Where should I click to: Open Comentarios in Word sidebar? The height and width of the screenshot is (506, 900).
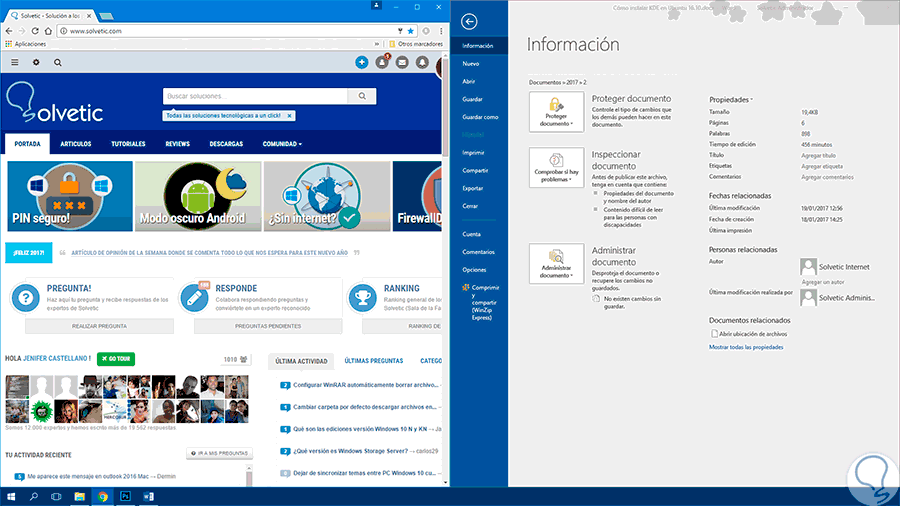click(x=479, y=252)
